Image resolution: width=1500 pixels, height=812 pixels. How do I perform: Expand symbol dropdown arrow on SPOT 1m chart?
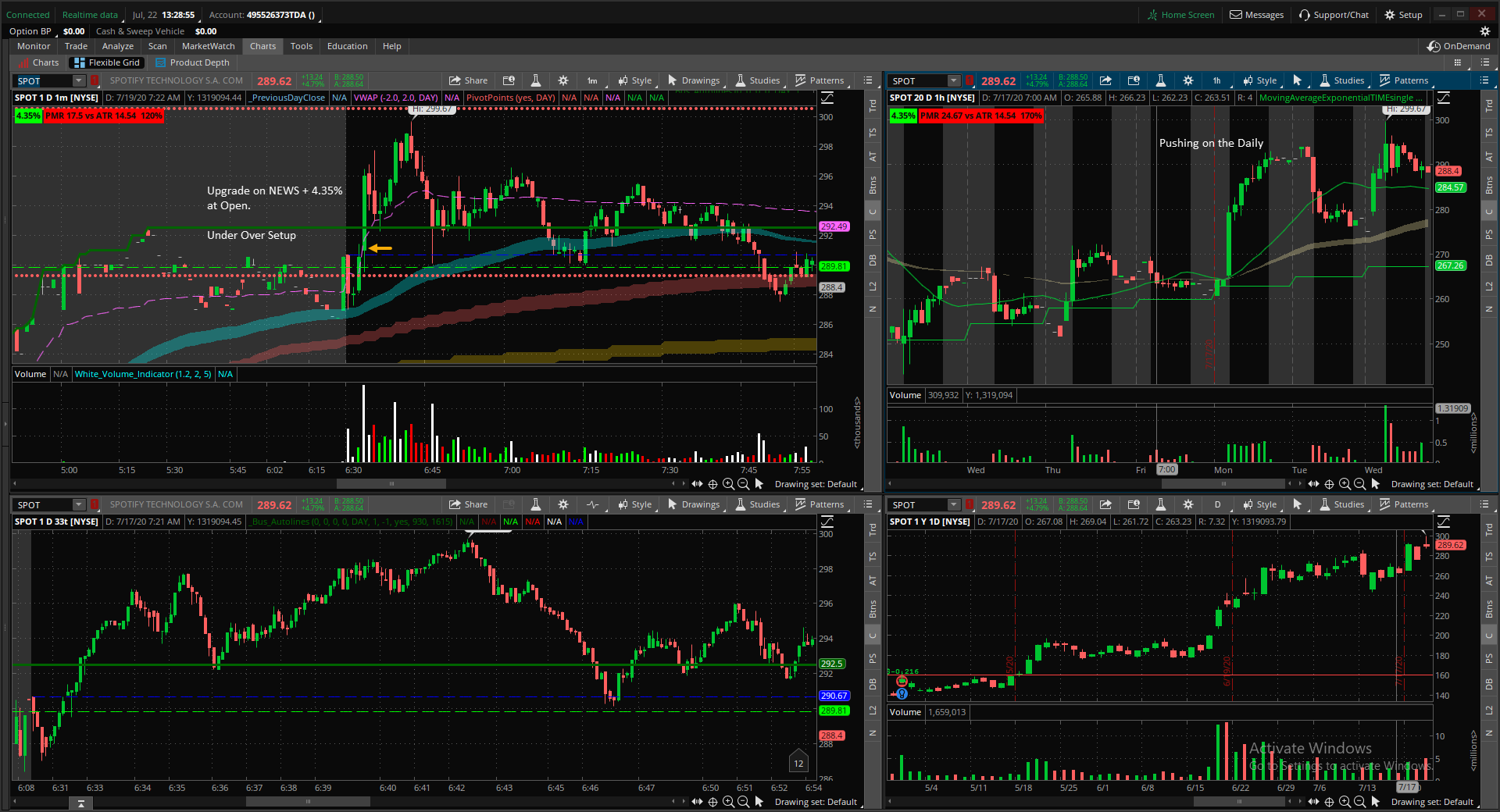78,80
